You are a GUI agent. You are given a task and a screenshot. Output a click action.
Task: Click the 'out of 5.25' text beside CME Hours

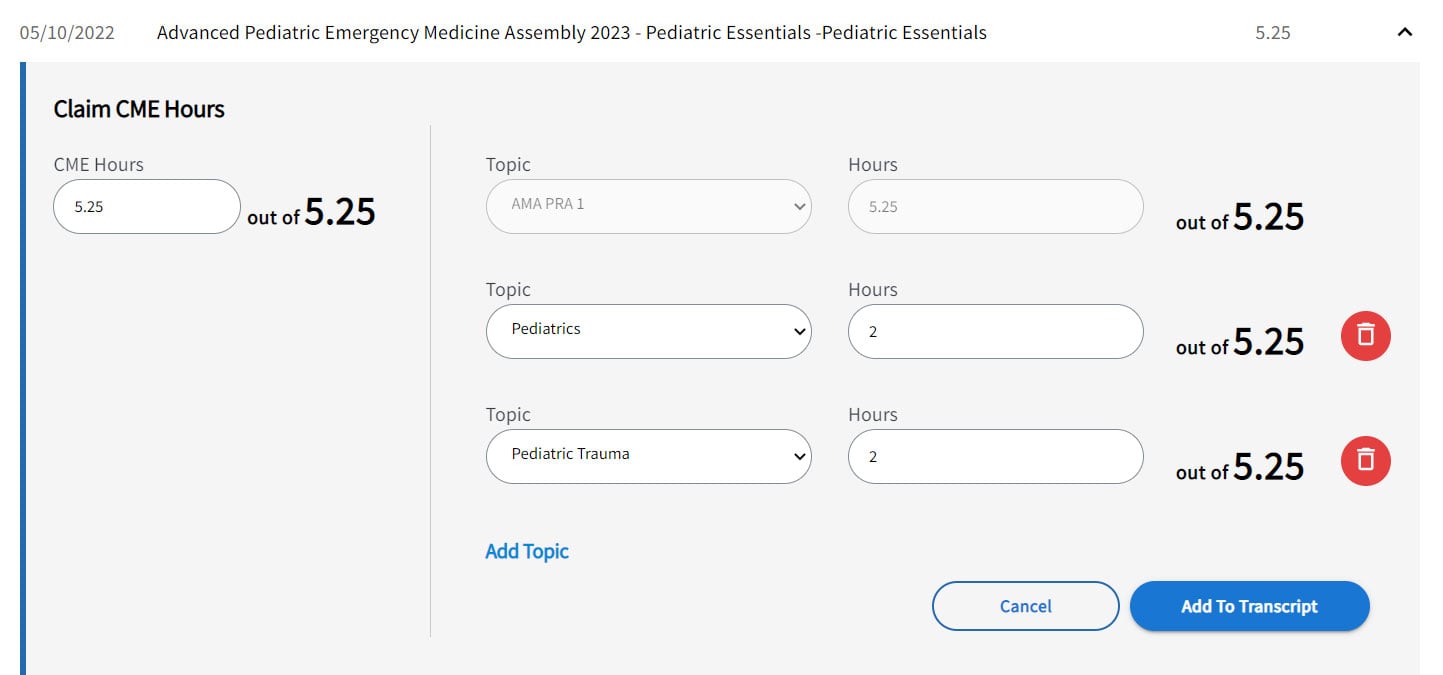click(311, 213)
